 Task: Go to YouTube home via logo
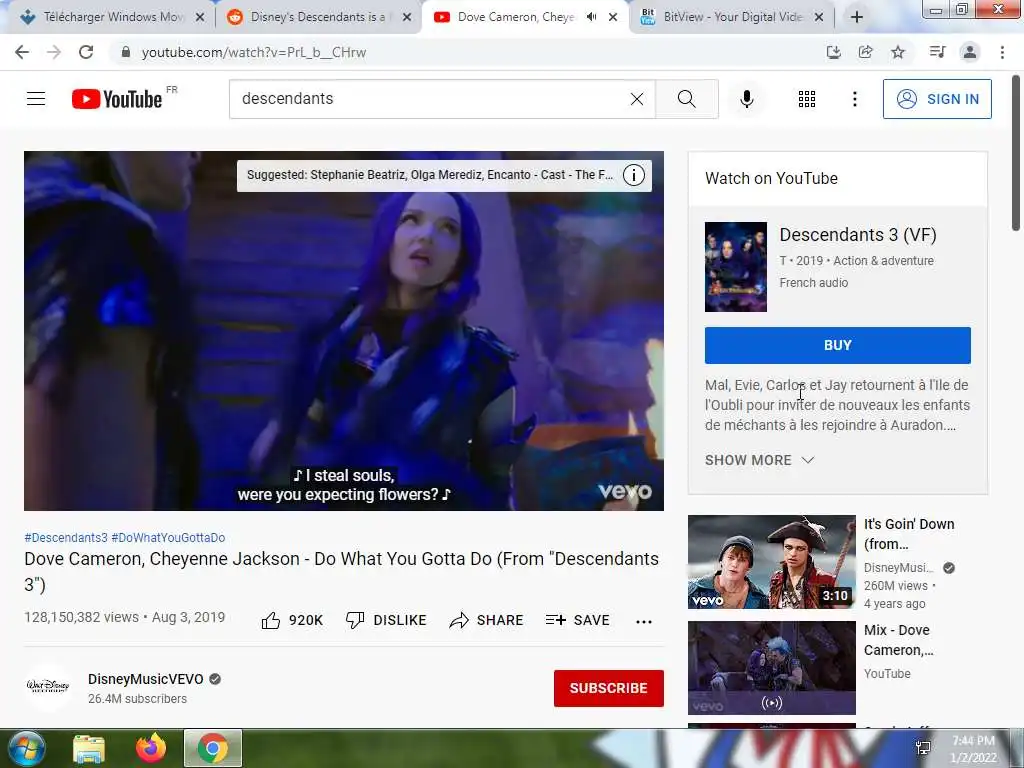pos(118,99)
